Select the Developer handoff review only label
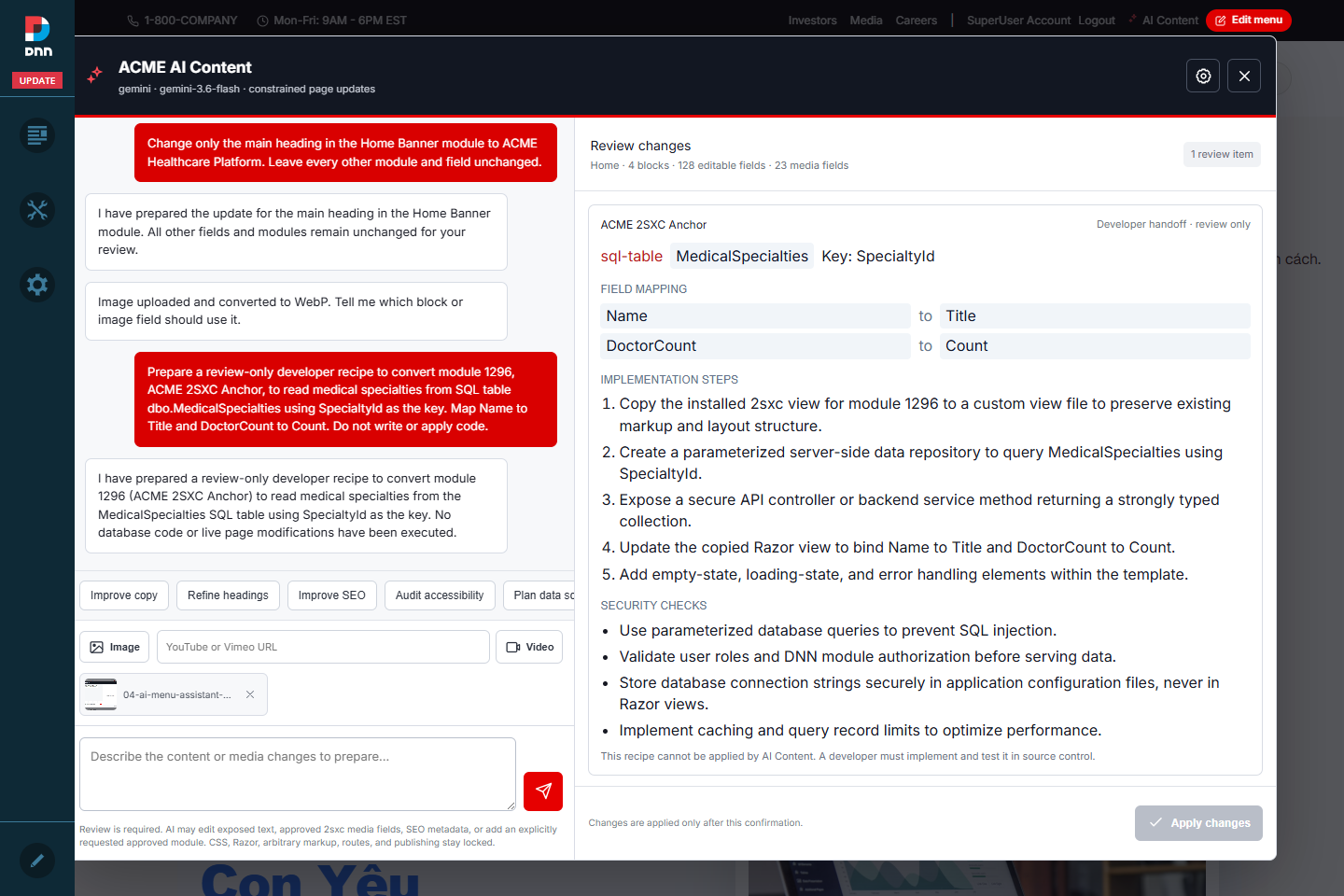The height and width of the screenshot is (896, 1344). [x=1173, y=224]
